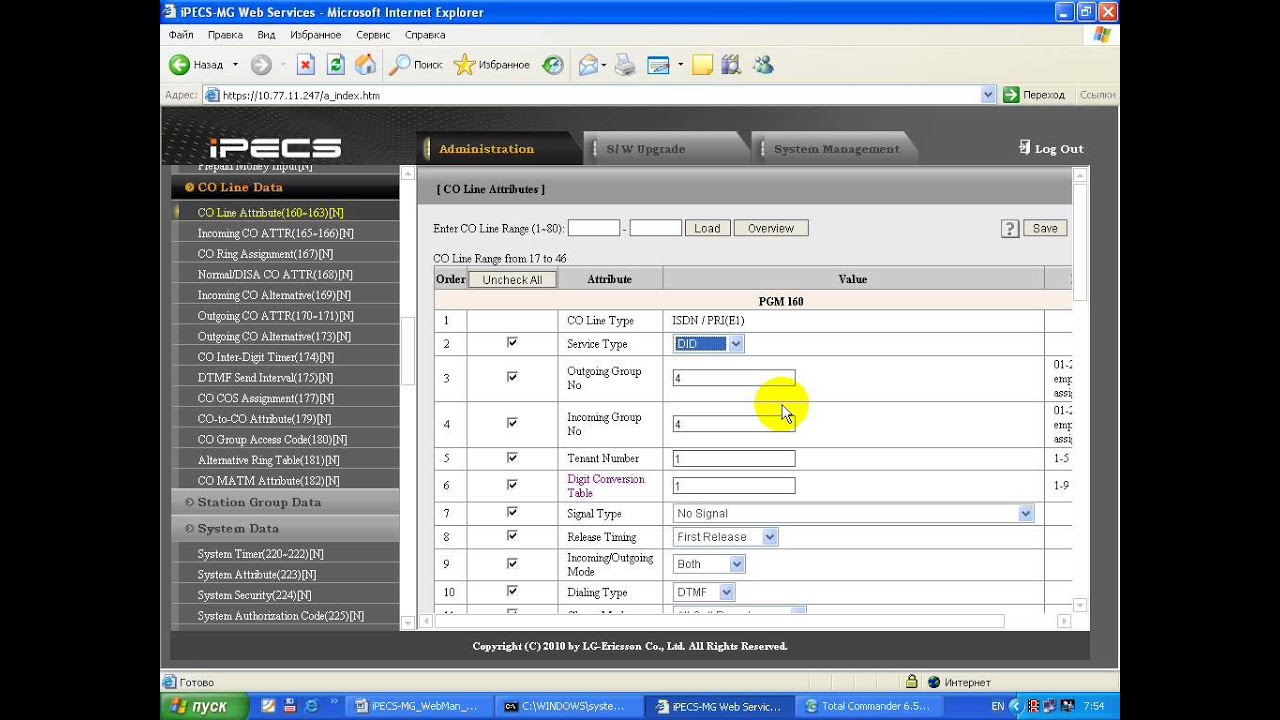Click the Digit Conversion Table attribute link
This screenshot has width=1280, height=720.
(606, 486)
